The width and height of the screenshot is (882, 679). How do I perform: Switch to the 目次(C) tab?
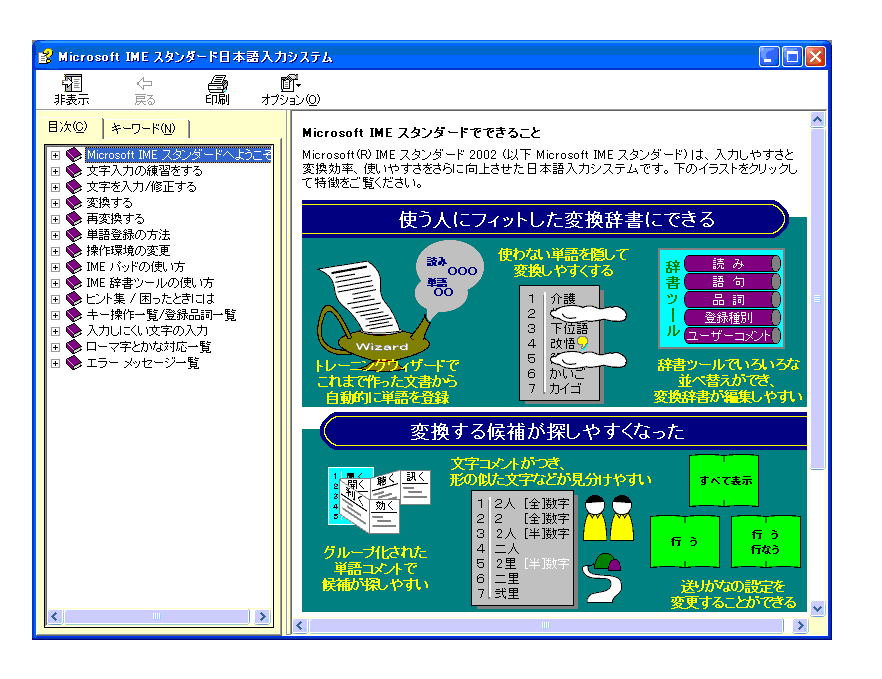(x=68, y=127)
